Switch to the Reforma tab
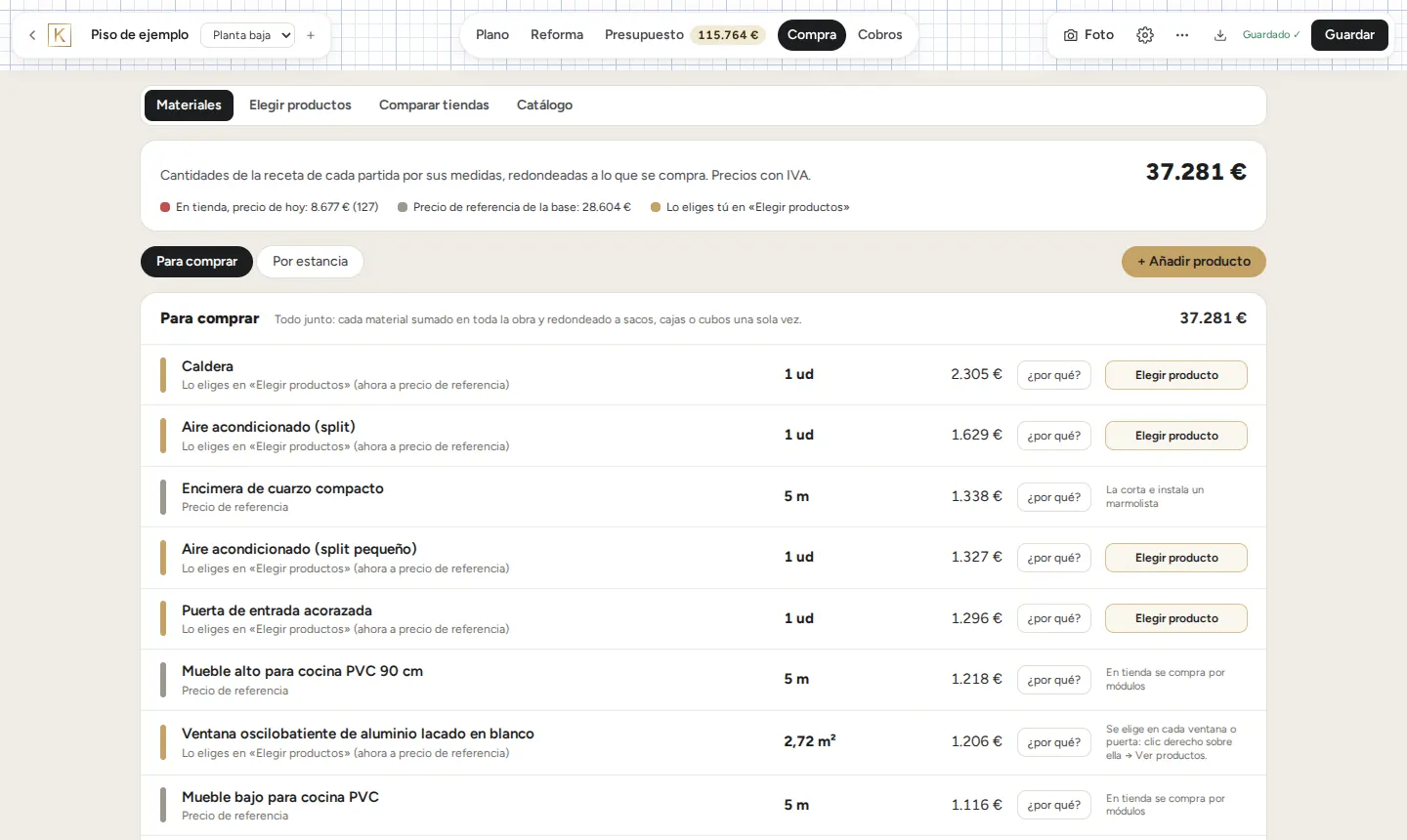 pos(557,35)
